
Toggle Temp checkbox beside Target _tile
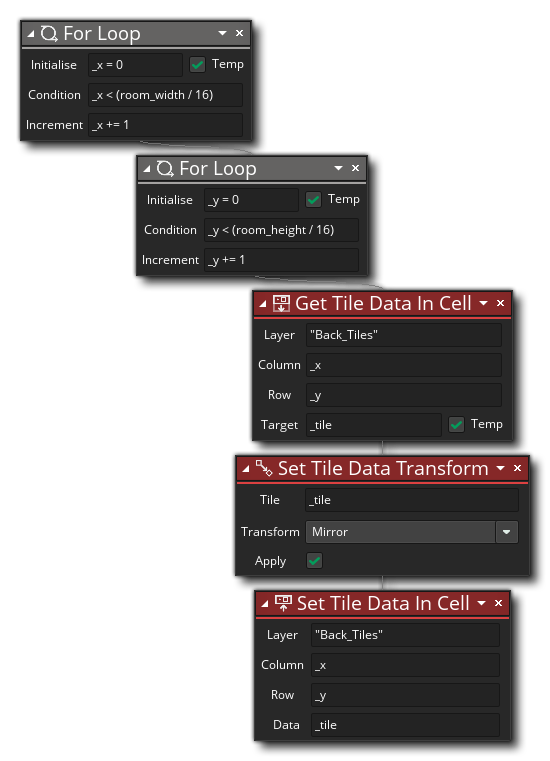point(456,425)
